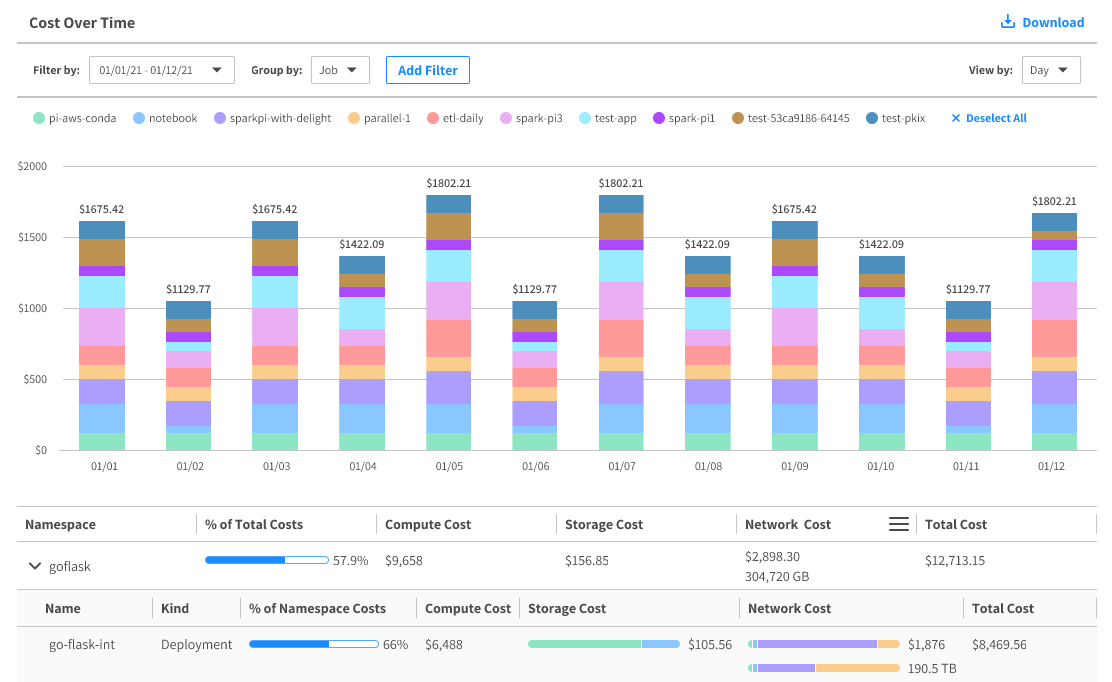This screenshot has height=682, width=1112.
Task: Click the goflask percent of total progress bar
Action: [x=267, y=560]
